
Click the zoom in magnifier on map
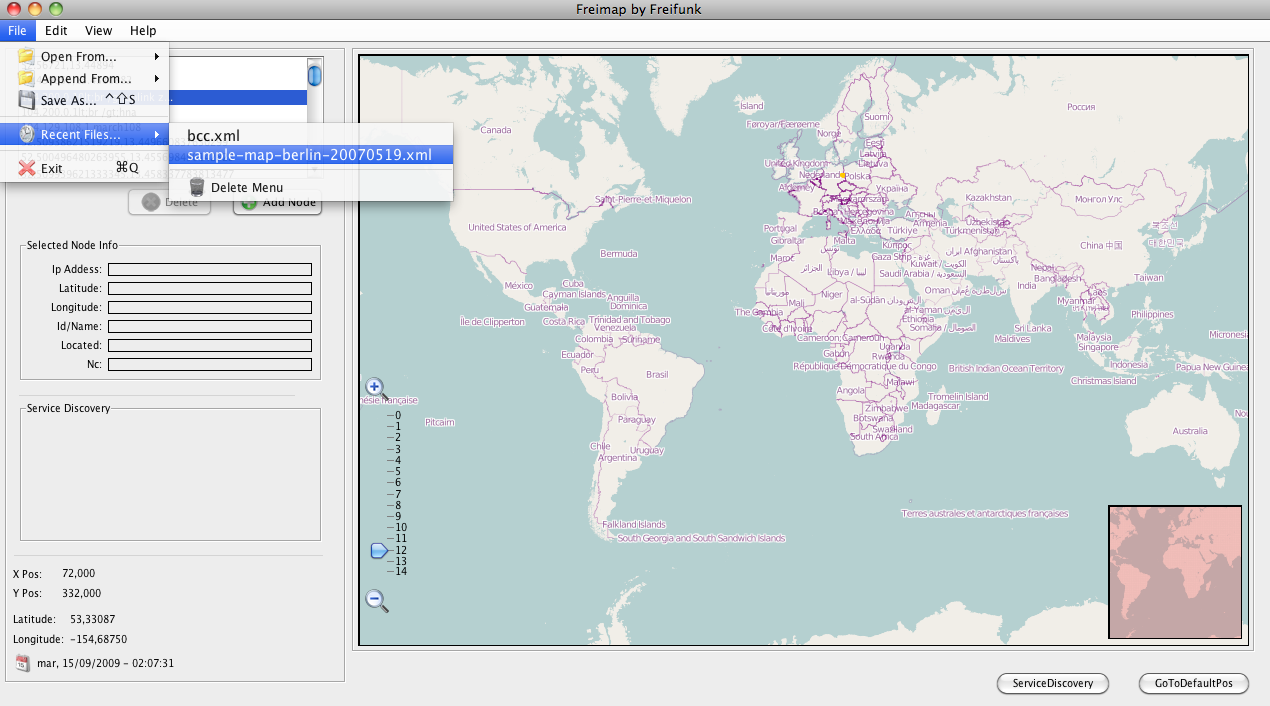pos(375,387)
